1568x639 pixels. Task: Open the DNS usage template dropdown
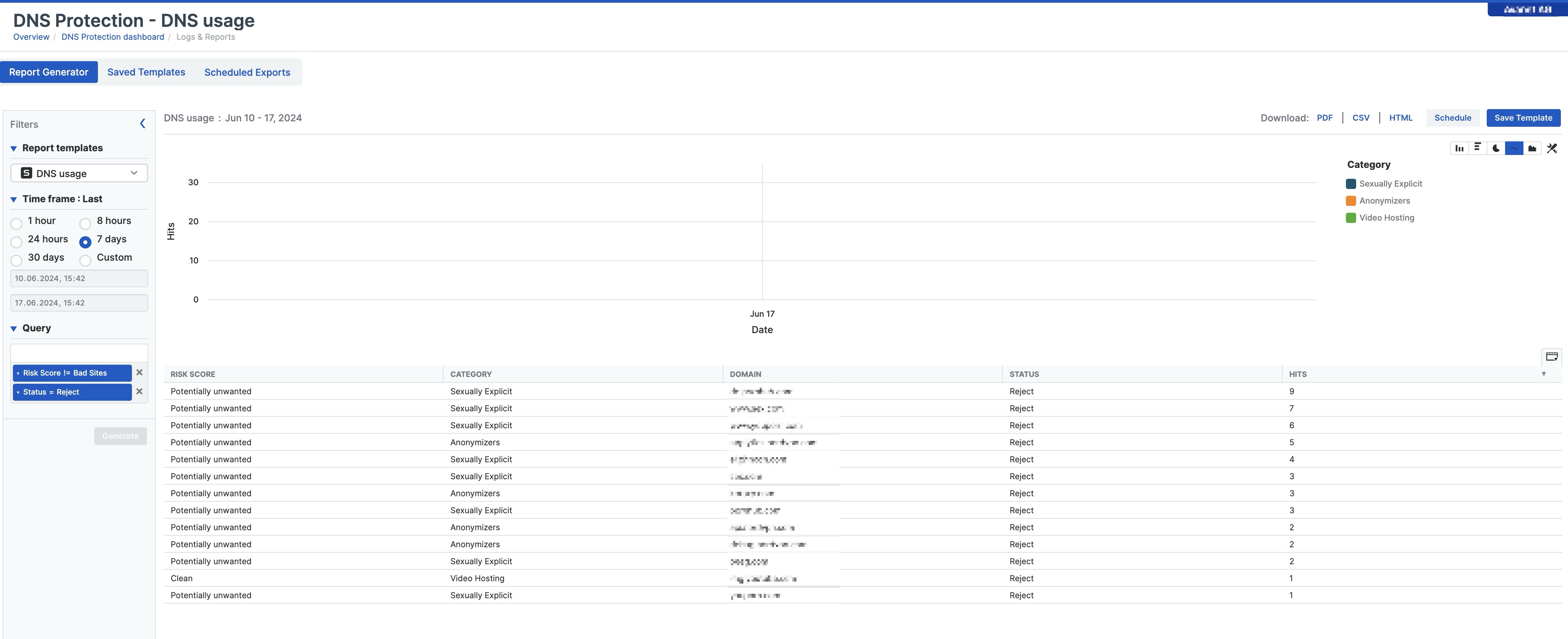click(x=79, y=173)
